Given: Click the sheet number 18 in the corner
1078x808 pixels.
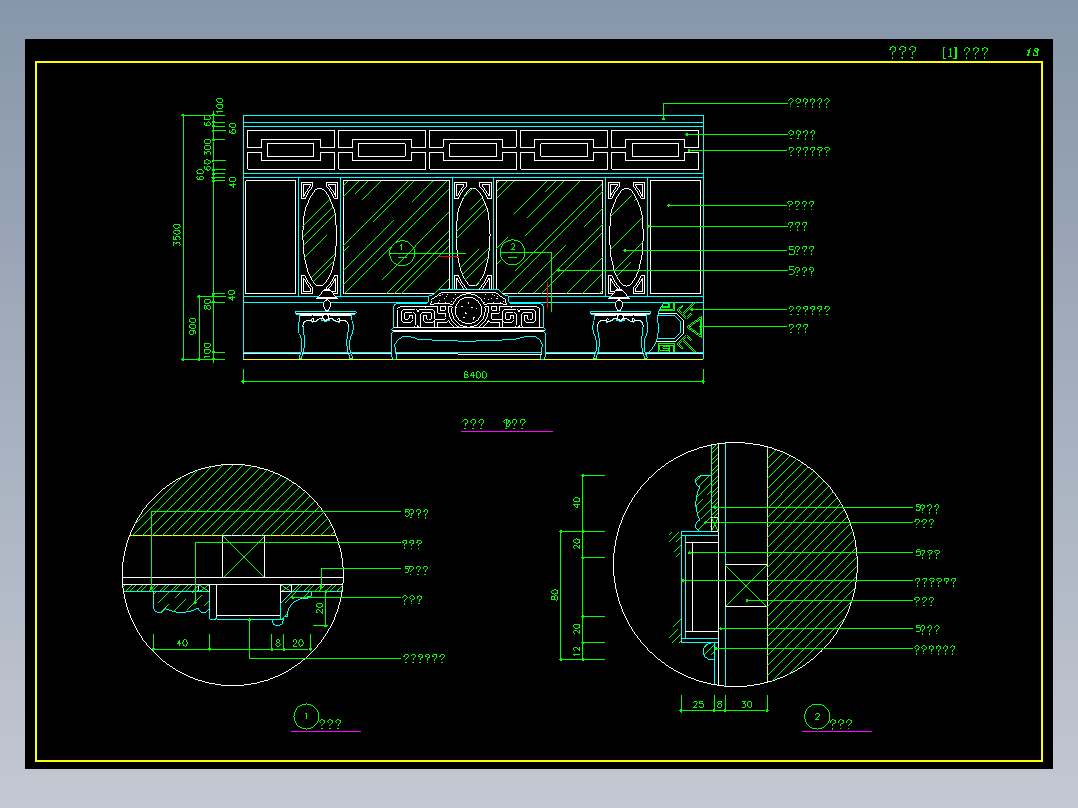Looking at the screenshot, I should (1032, 52).
